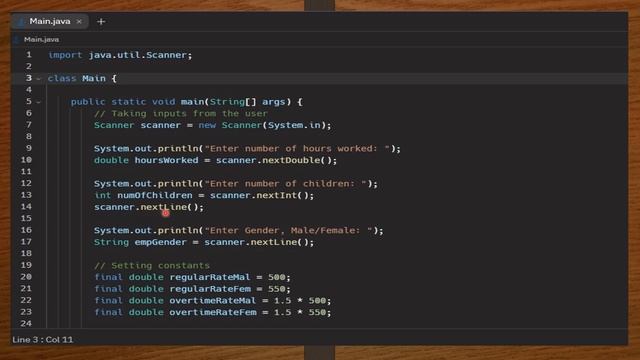Close the Main.java tab

(x=79, y=21)
